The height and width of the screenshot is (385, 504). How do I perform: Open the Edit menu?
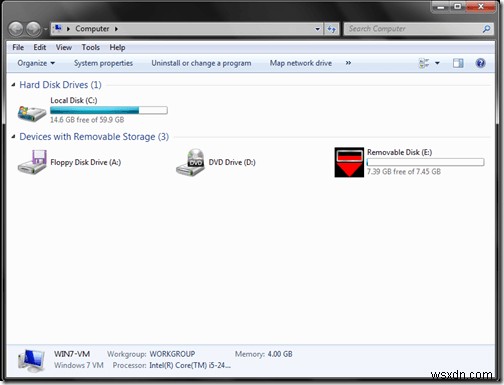click(x=40, y=48)
